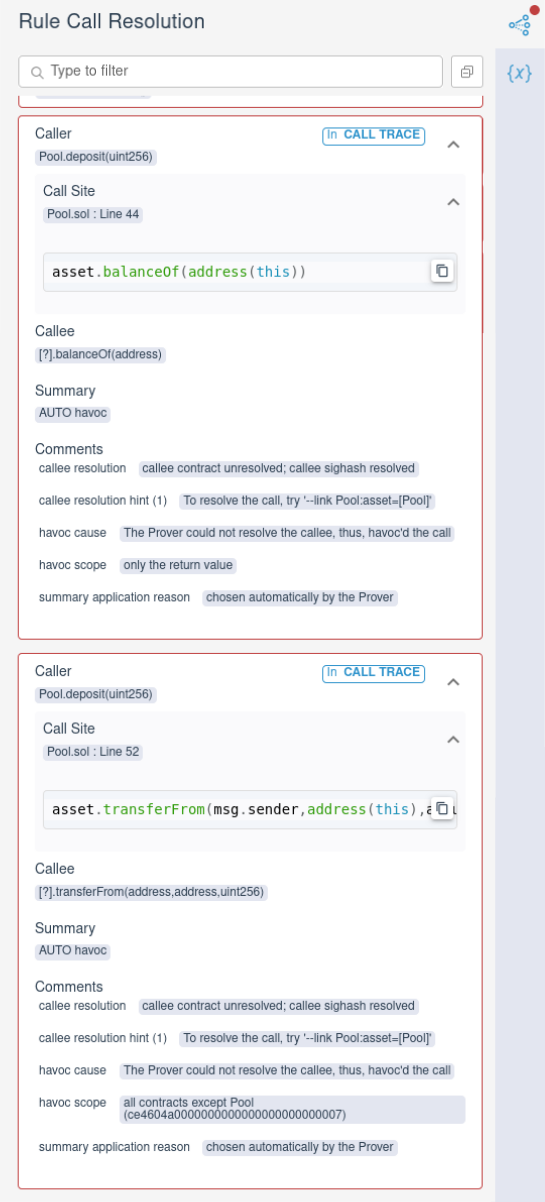Image resolution: width=545 pixels, height=1202 pixels.
Task: Open the variables {x} side panel
Action: point(519,73)
